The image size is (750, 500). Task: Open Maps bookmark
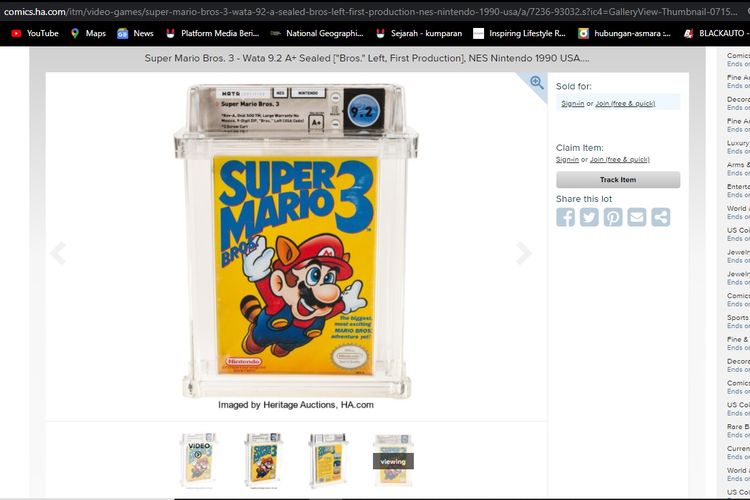[88, 33]
